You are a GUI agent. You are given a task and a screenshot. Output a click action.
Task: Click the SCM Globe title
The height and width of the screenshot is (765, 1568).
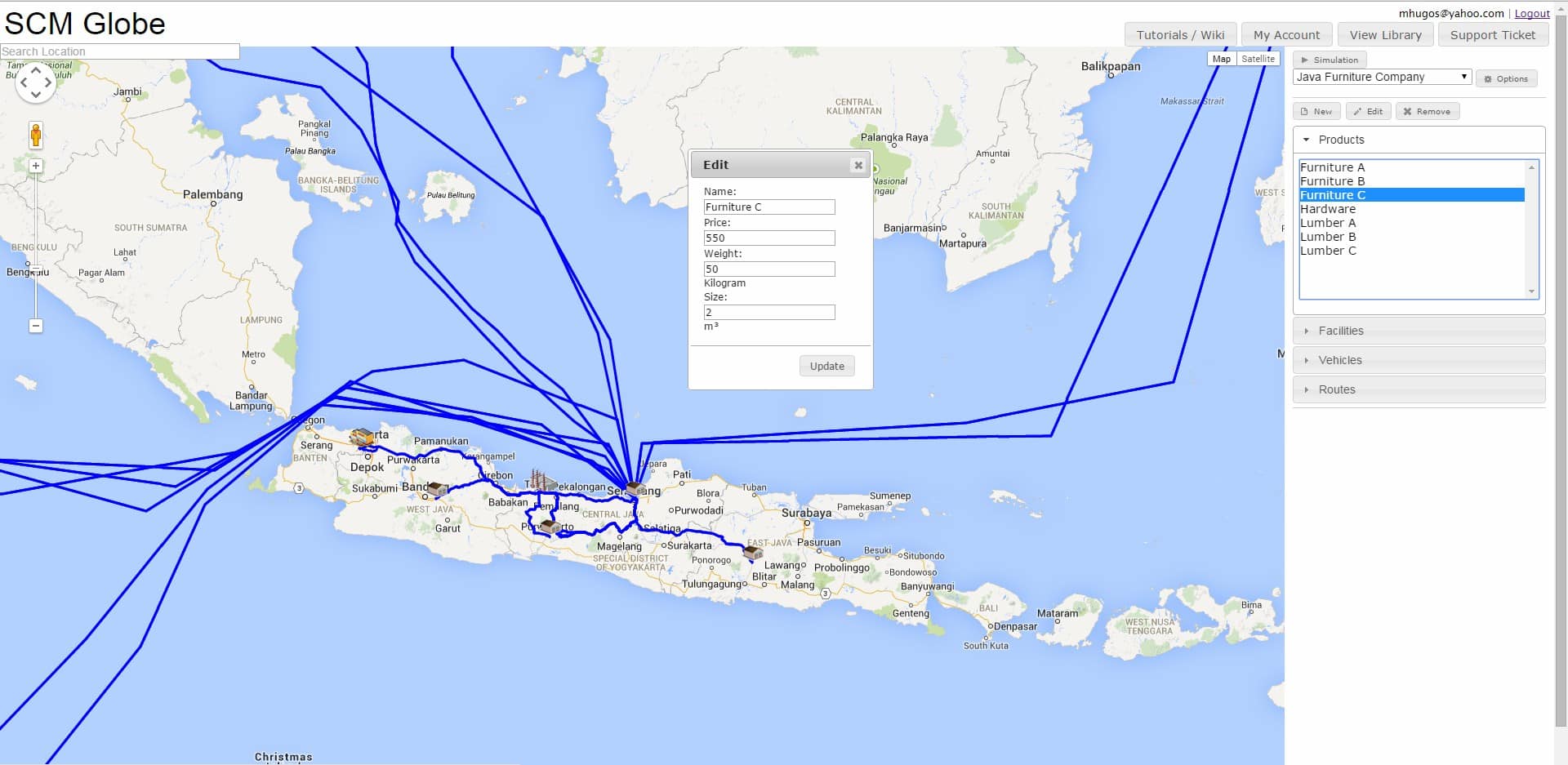[85, 24]
